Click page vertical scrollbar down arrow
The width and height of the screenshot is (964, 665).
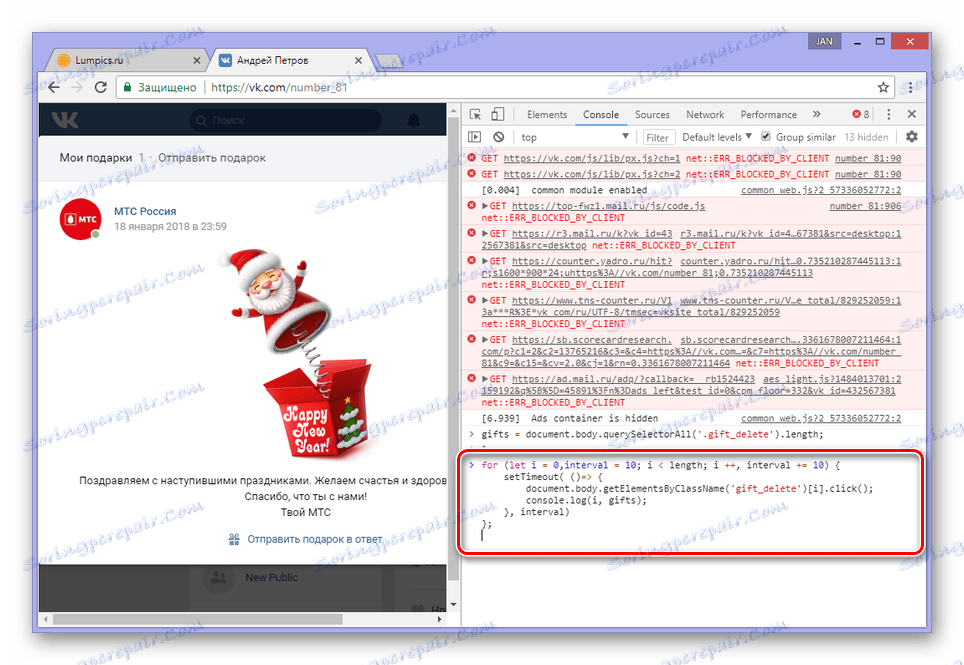[x=454, y=604]
